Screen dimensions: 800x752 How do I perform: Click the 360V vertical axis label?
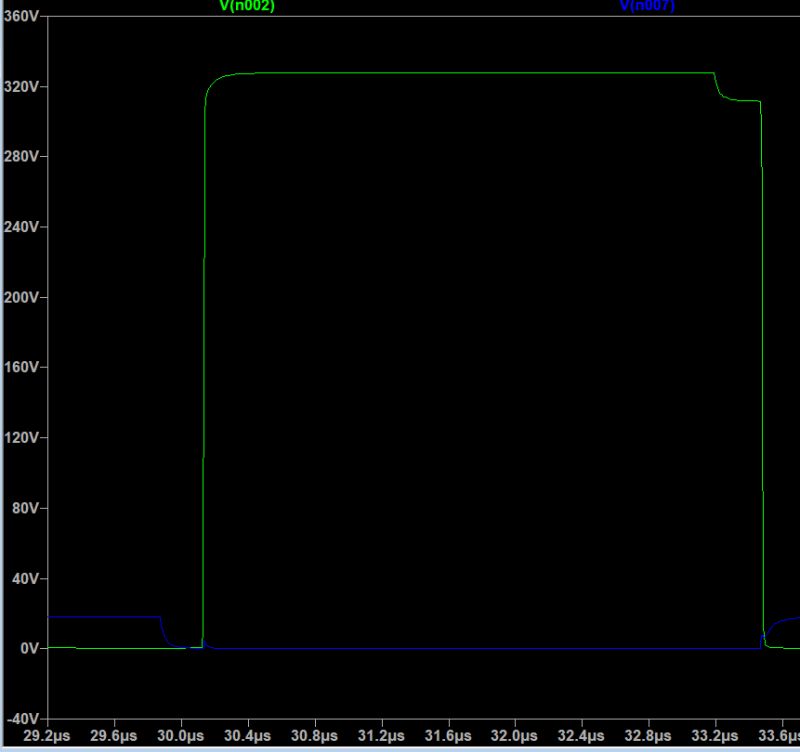coord(21,16)
